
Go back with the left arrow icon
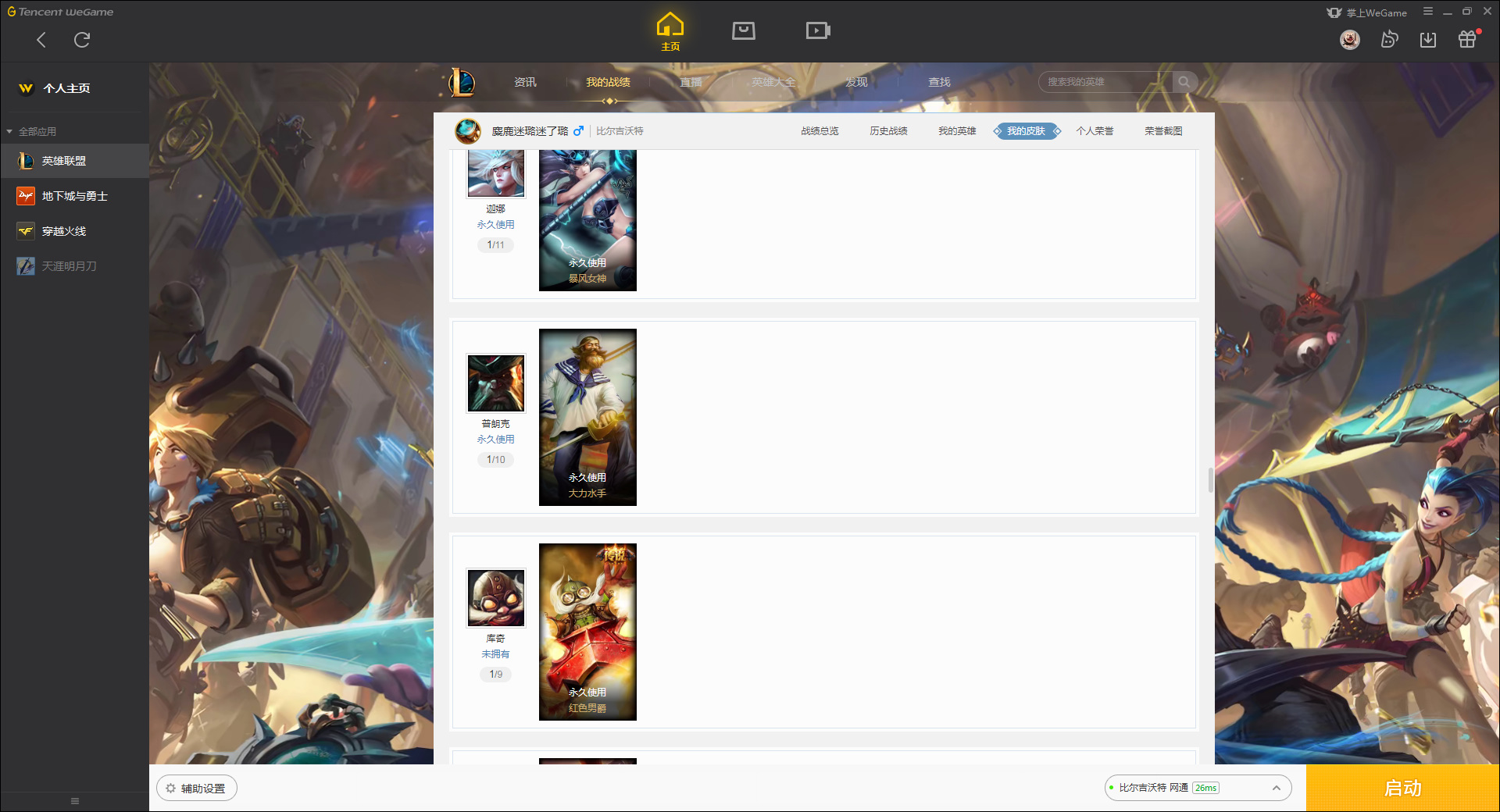41,40
